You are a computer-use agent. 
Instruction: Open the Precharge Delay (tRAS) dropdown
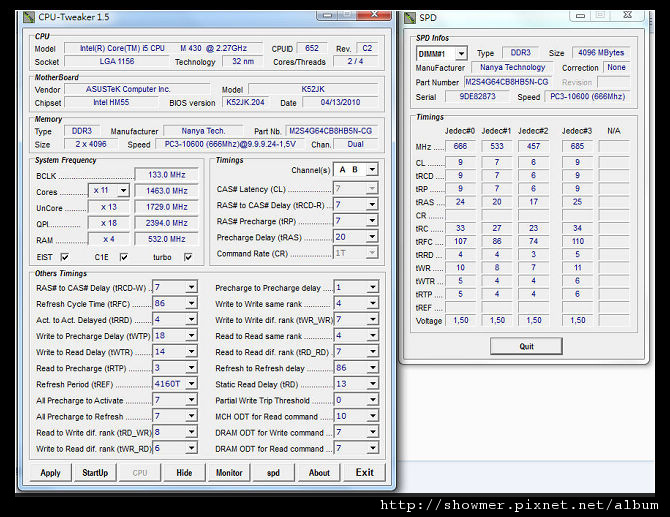(372, 237)
